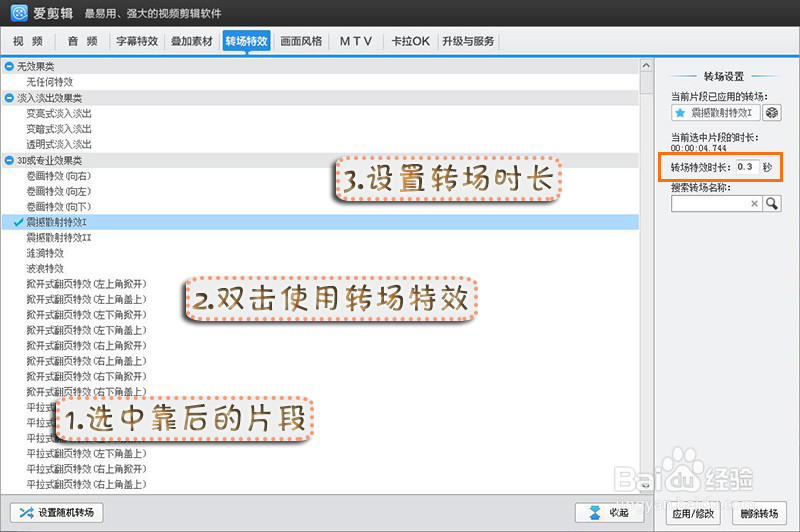800x532 pixels.
Task: Click the 转场特效时长 seconds field
Action: tap(746, 167)
